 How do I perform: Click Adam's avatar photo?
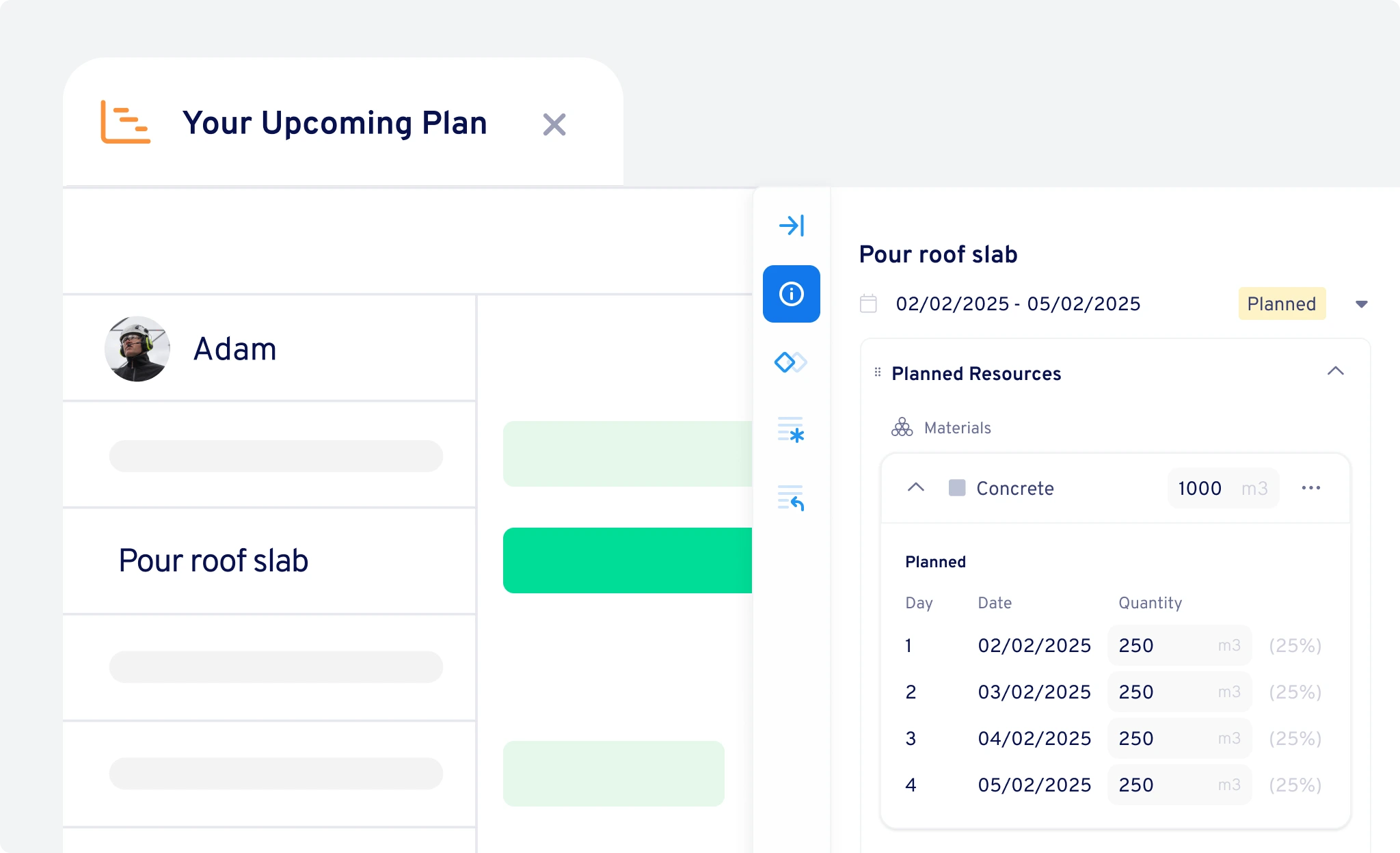click(x=137, y=349)
